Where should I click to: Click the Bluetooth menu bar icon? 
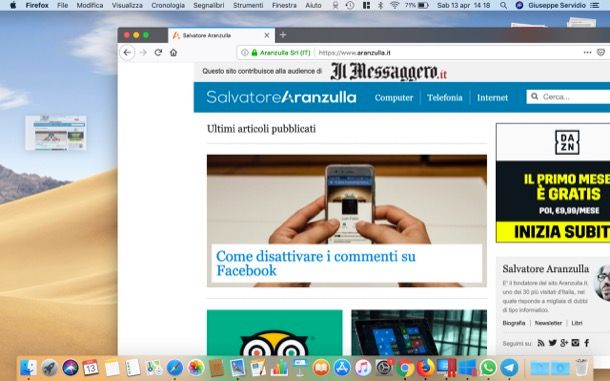[381, 5]
